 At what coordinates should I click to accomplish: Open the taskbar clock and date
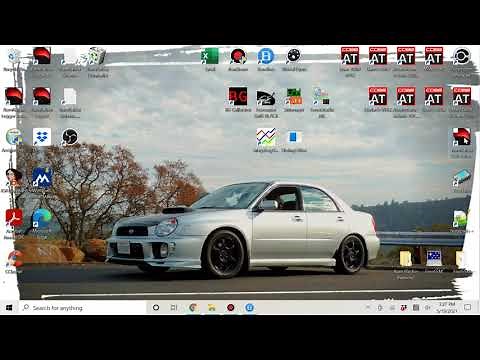tap(447, 308)
